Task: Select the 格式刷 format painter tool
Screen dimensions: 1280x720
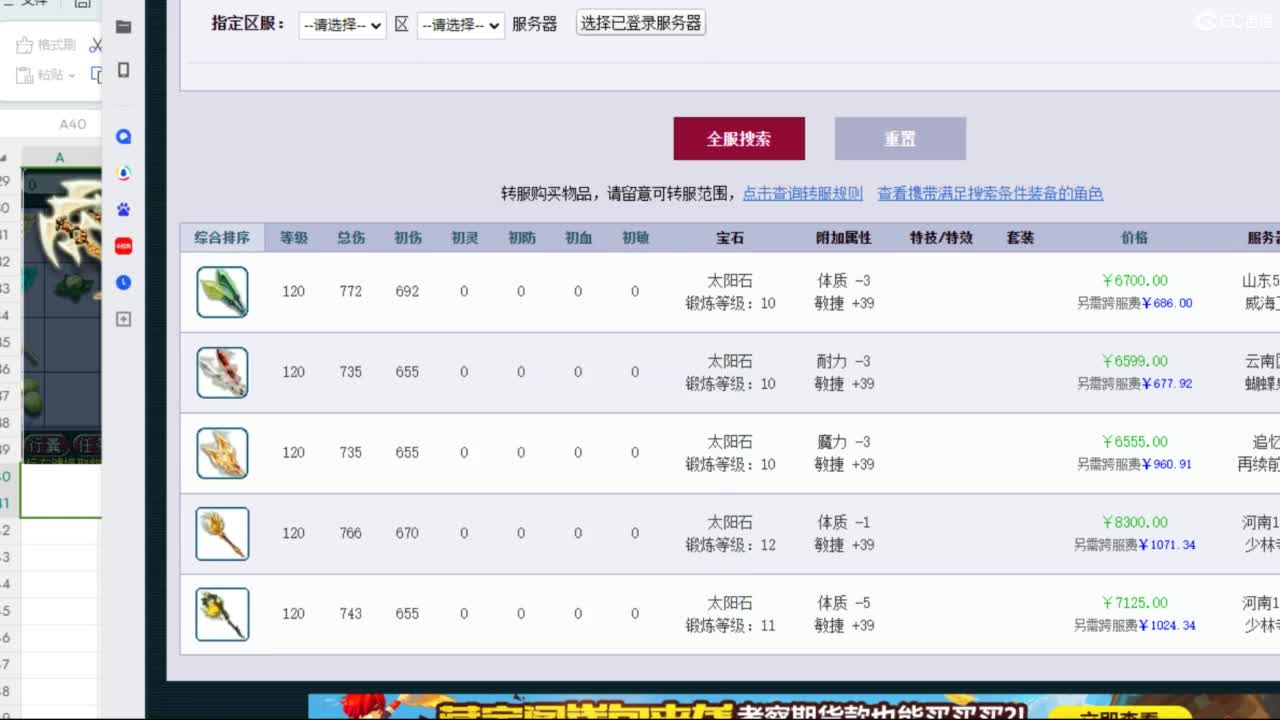Action: (48, 44)
